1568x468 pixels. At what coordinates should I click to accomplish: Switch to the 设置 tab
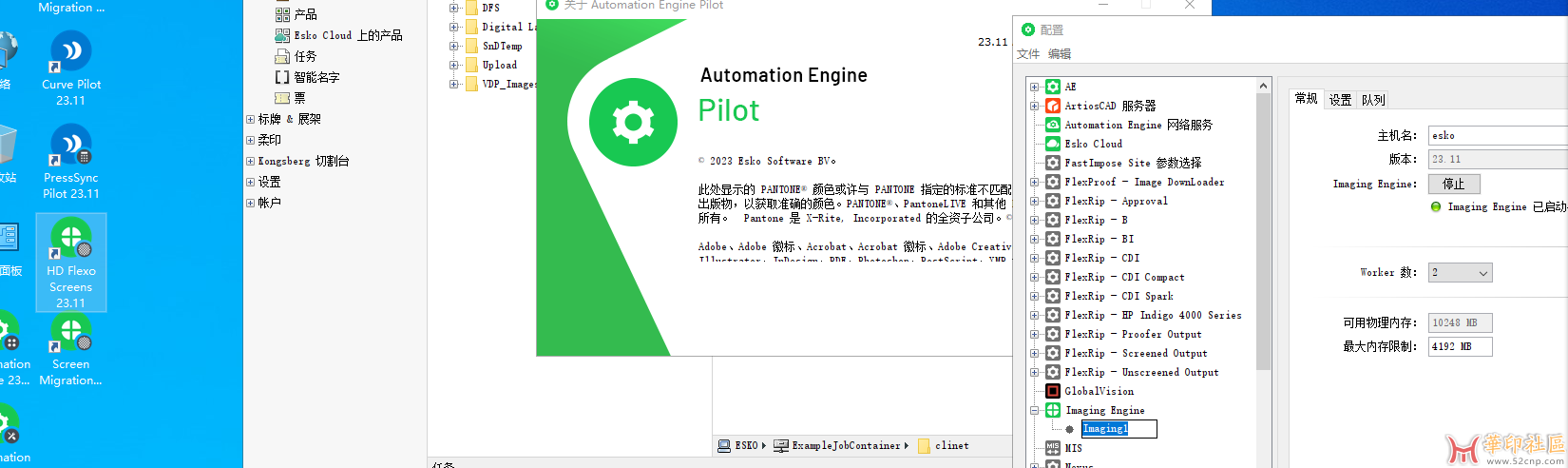pyautogui.click(x=1340, y=100)
